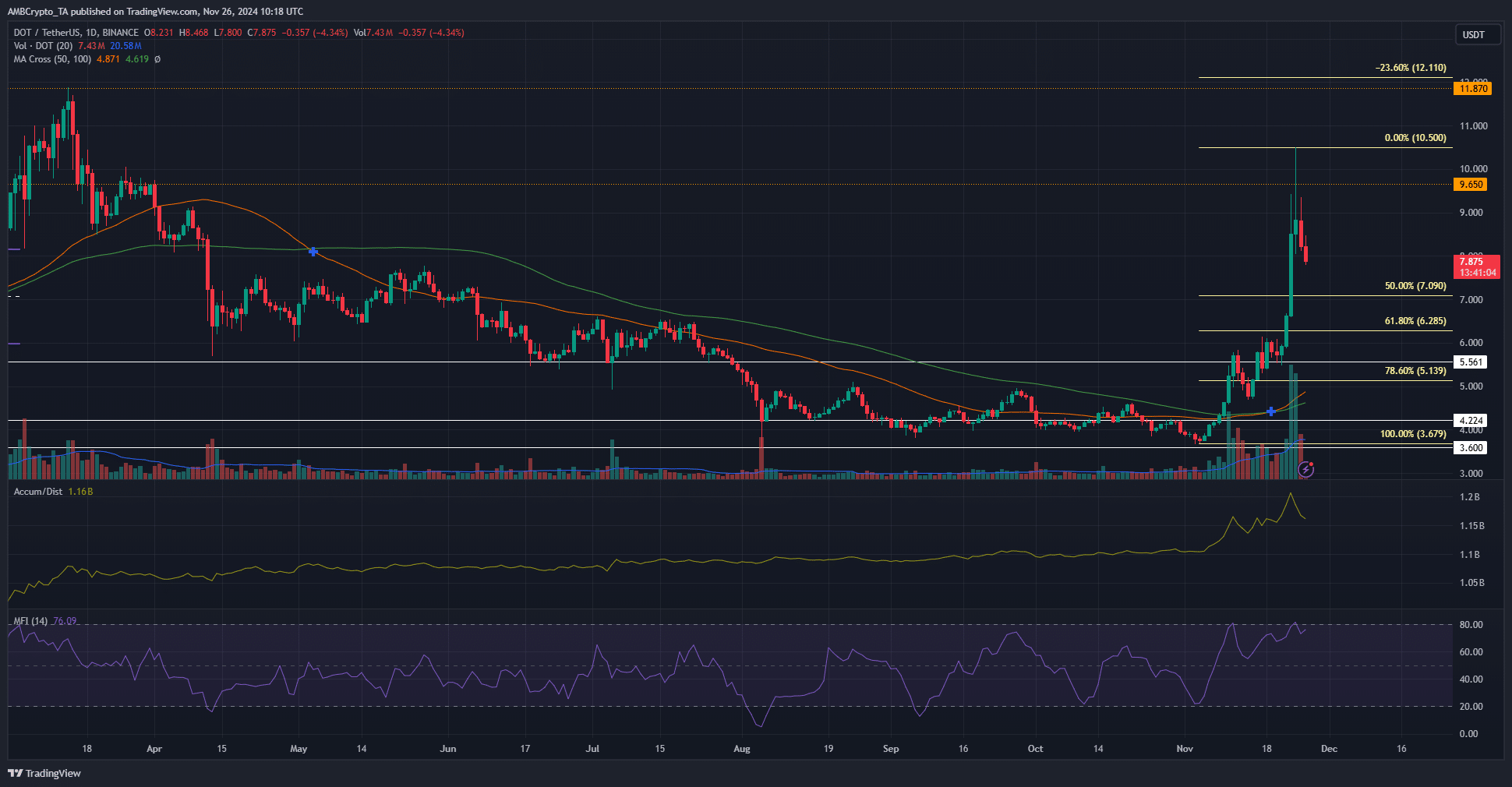Click the H8.468 high value in legend
Screen dimensions: 1512x787
tap(193, 33)
